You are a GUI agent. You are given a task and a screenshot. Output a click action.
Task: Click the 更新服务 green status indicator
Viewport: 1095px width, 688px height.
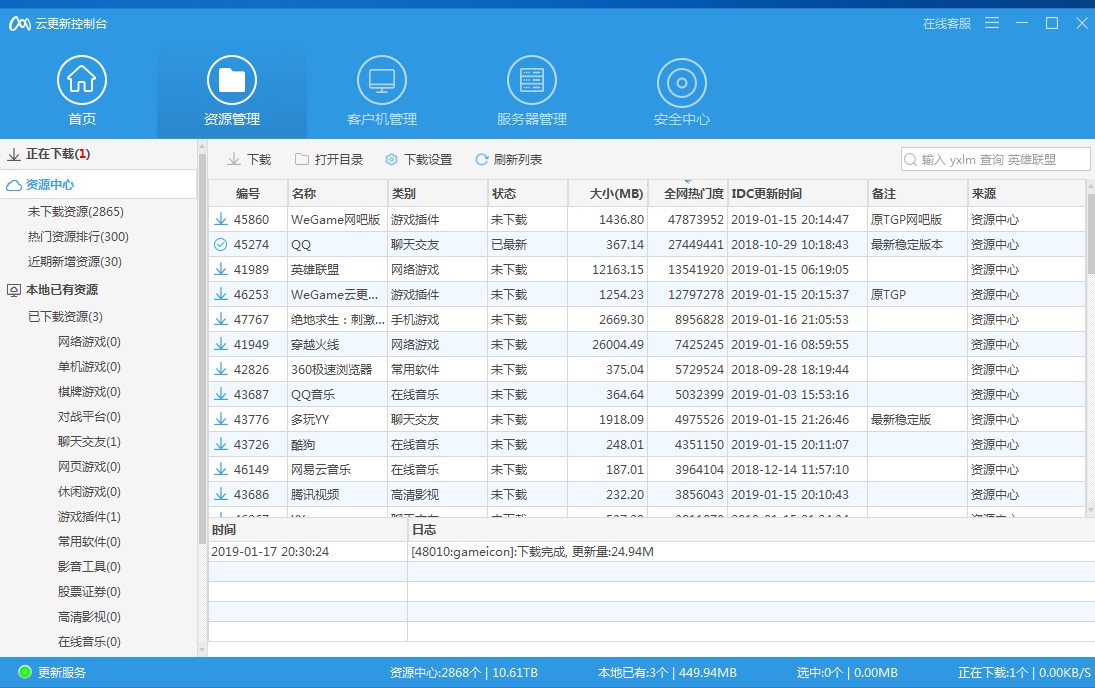pyautogui.click(x=24, y=672)
